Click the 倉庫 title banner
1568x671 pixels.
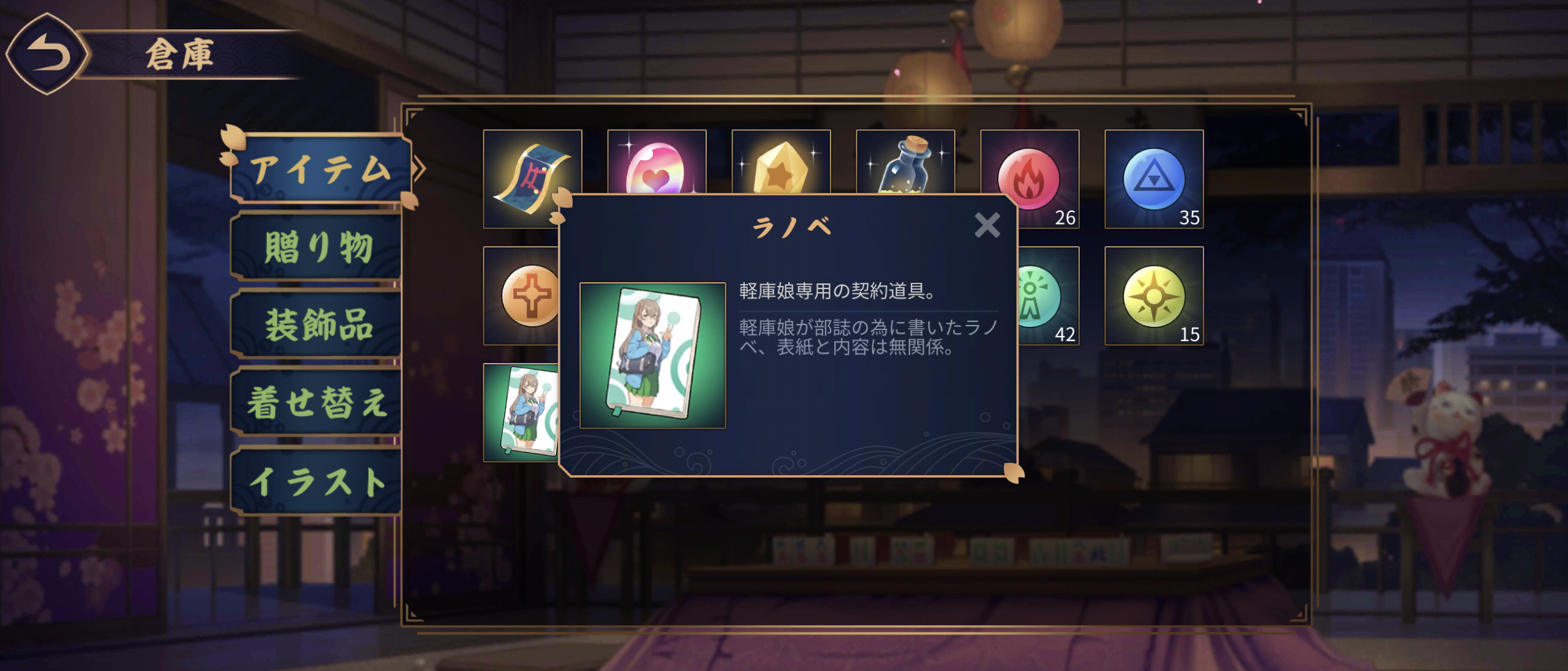tap(179, 54)
